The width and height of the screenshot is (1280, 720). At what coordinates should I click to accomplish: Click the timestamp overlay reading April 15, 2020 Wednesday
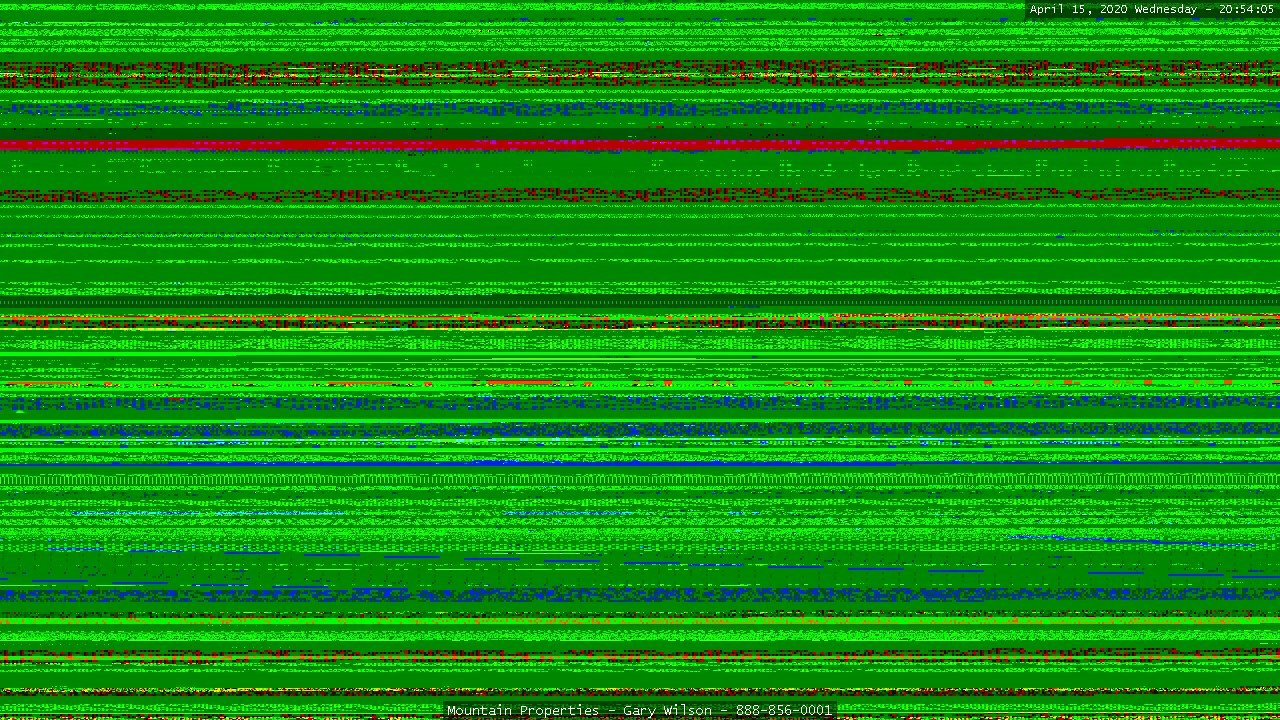coord(1152,9)
